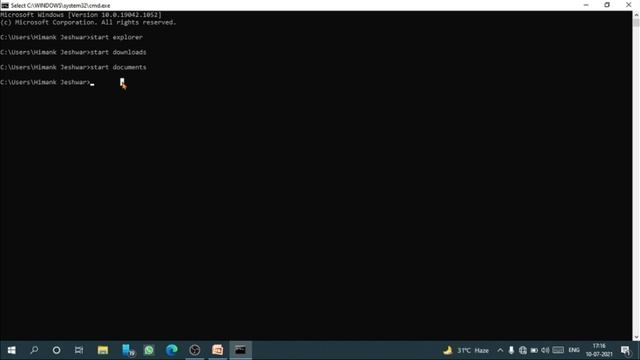Open the Action Center notifications

click(x=625, y=350)
